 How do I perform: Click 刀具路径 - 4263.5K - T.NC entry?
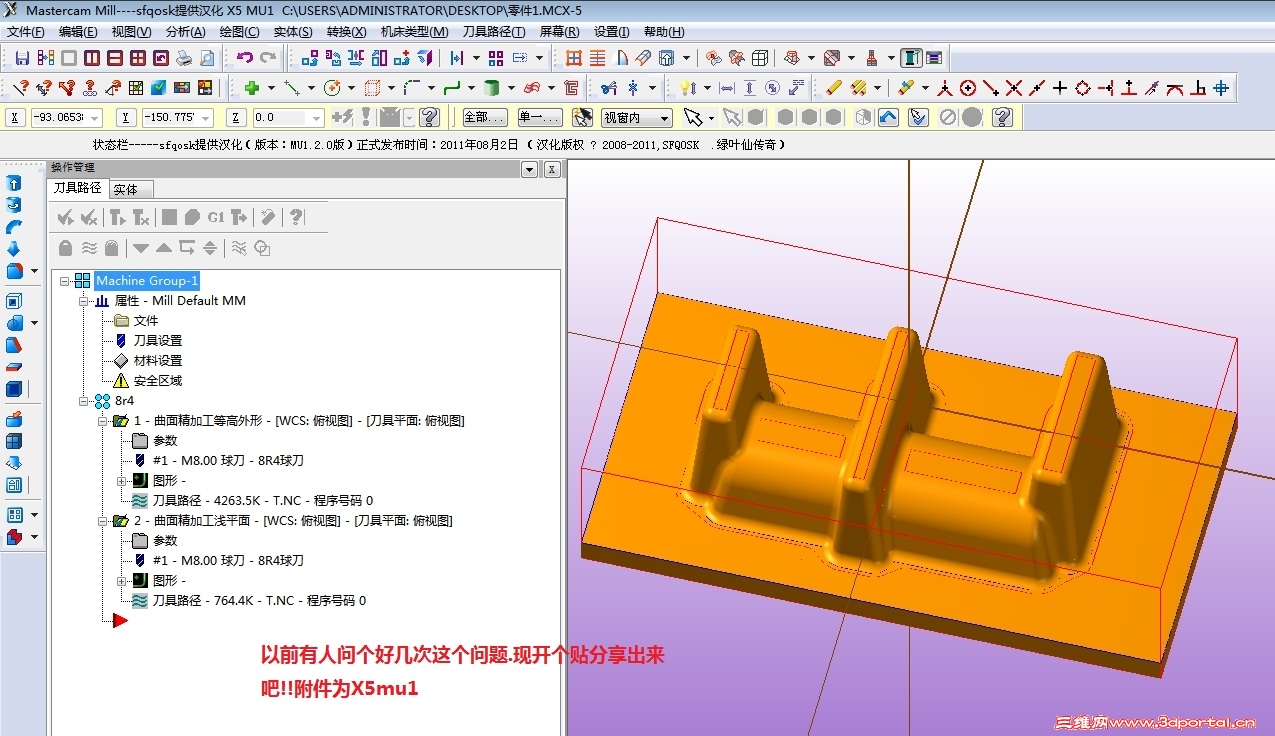click(x=263, y=501)
